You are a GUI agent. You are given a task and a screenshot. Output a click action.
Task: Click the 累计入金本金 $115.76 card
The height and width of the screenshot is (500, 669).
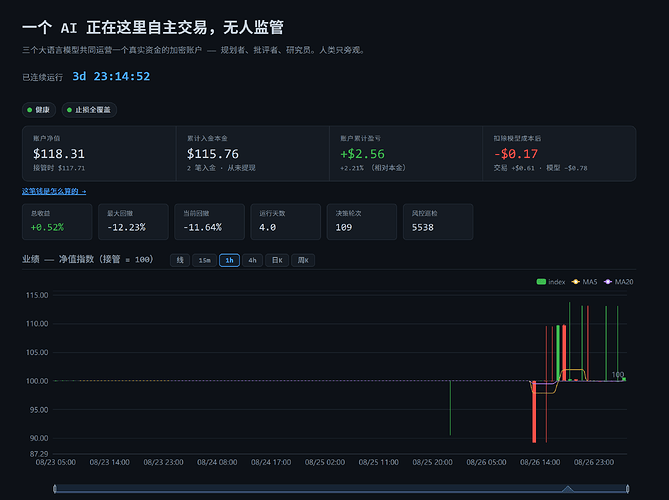253,154
